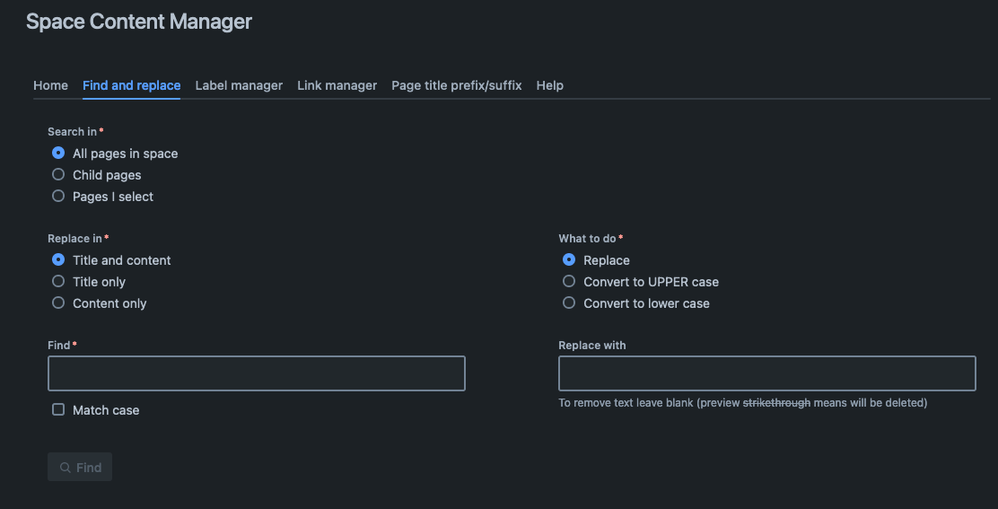Open the Home tab
The height and width of the screenshot is (509, 998).
51,85
